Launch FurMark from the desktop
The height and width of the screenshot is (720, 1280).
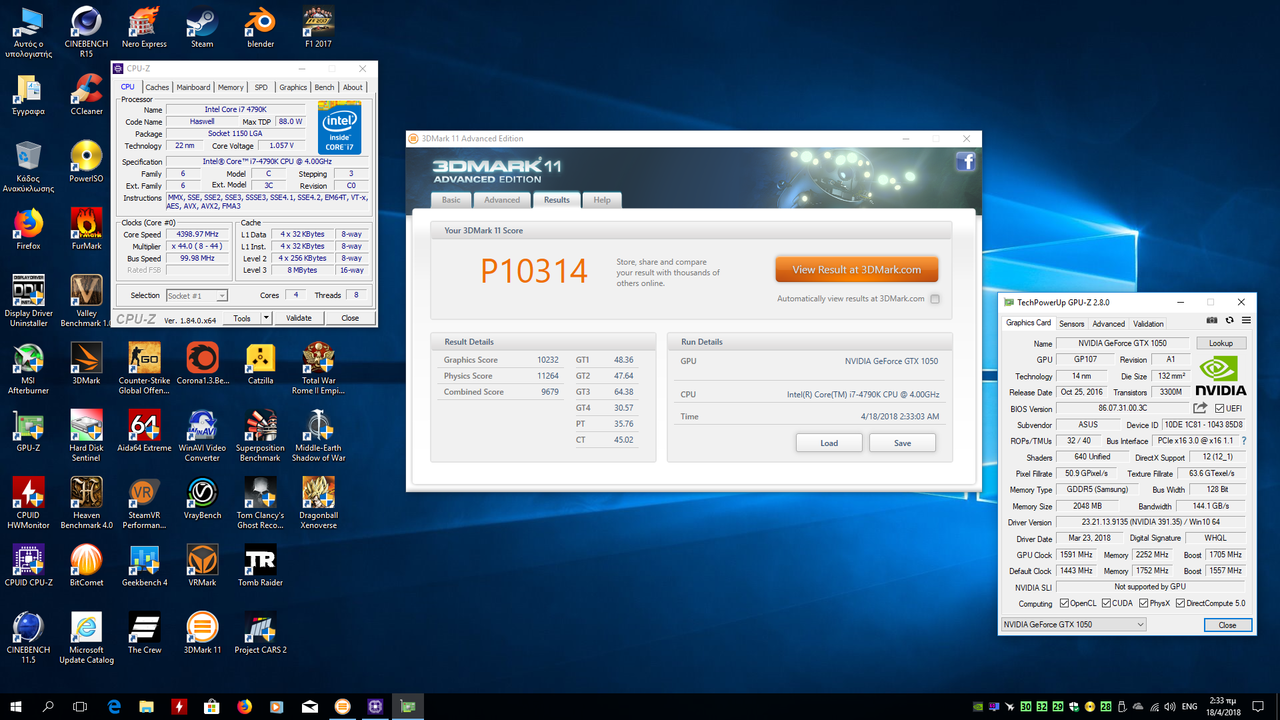86,229
